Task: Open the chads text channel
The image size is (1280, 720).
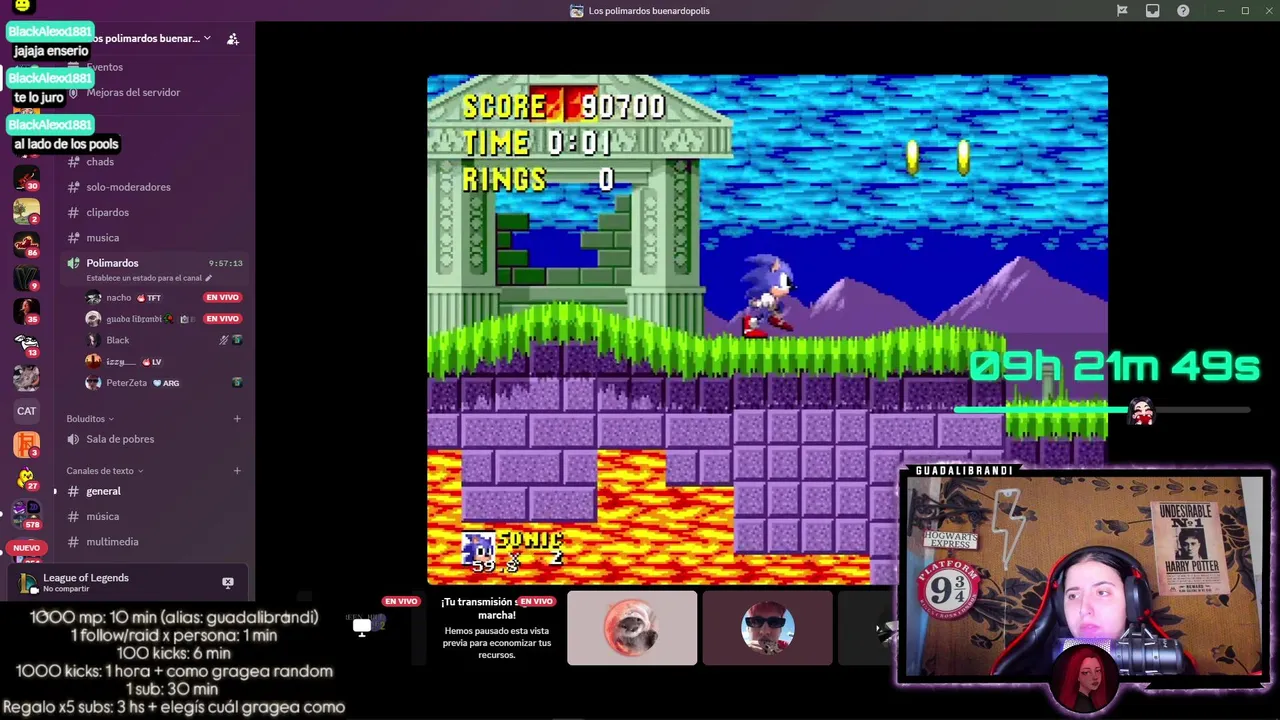Action: coord(100,162)
